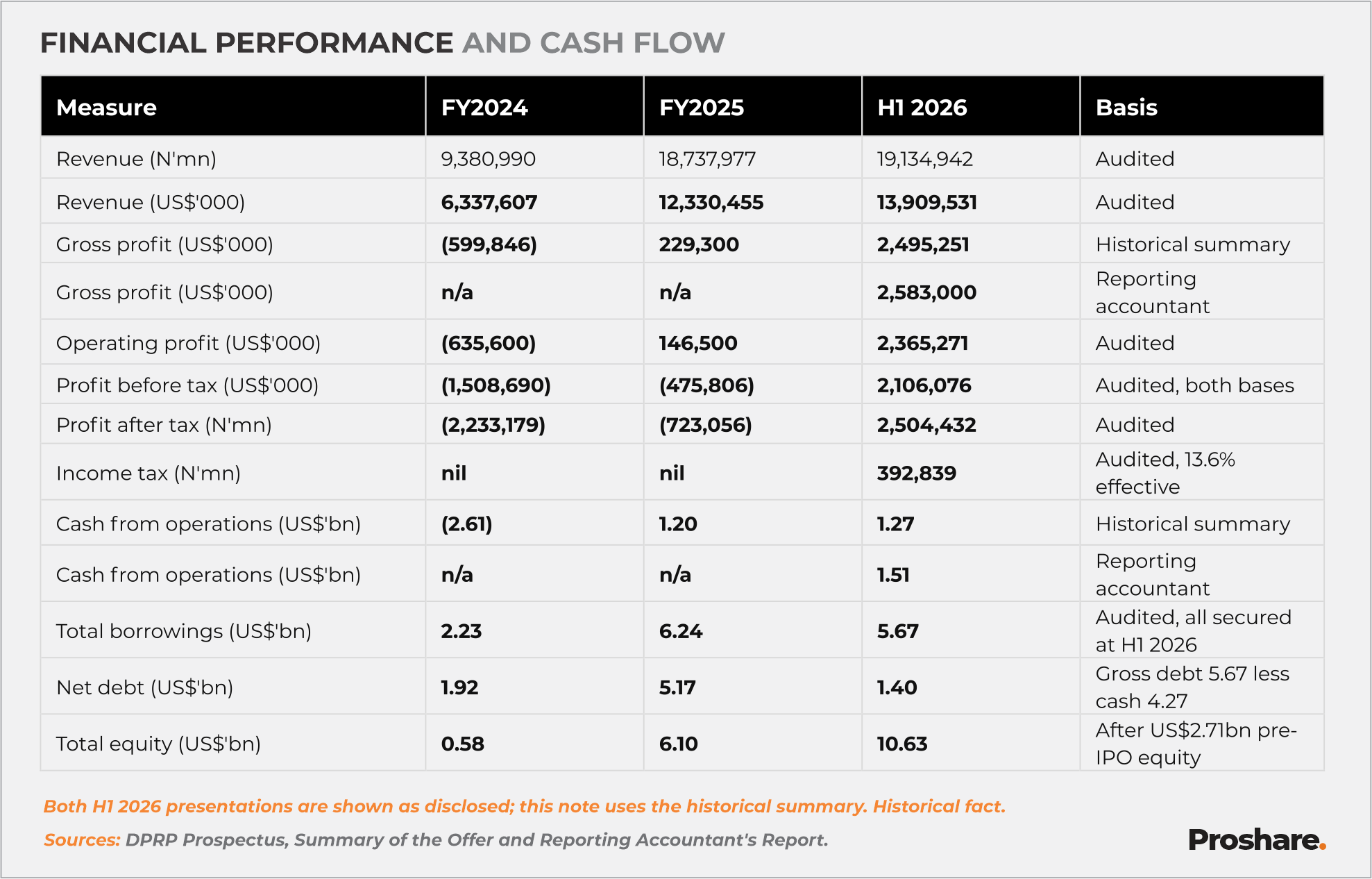Click the Sources footnote line
Viewport: 1372px width, 879px height.
(x=436, y=840)
